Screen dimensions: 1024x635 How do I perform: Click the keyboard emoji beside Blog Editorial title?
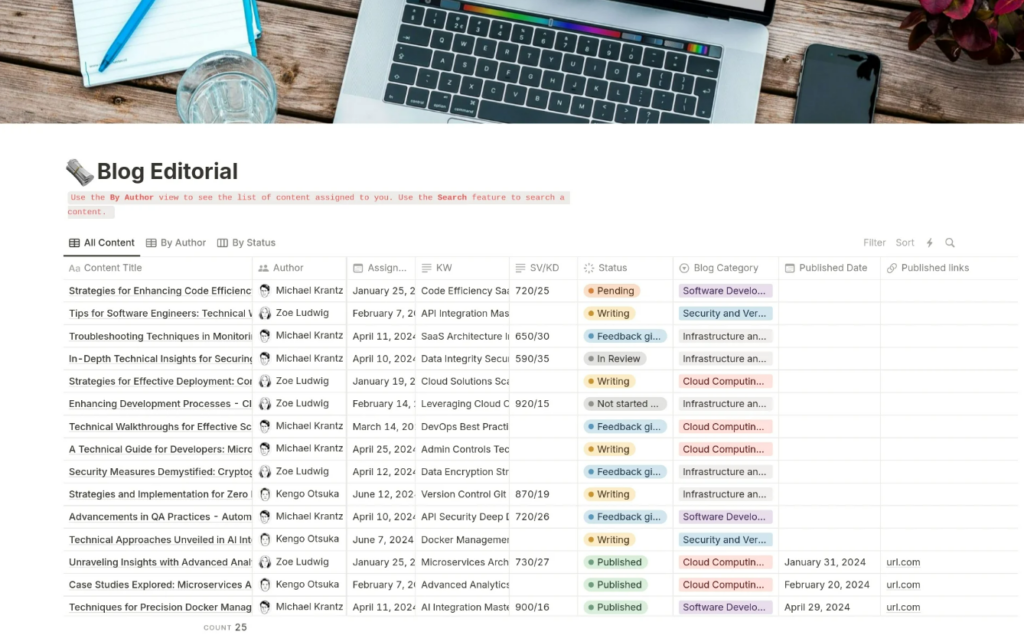[78, 170]
